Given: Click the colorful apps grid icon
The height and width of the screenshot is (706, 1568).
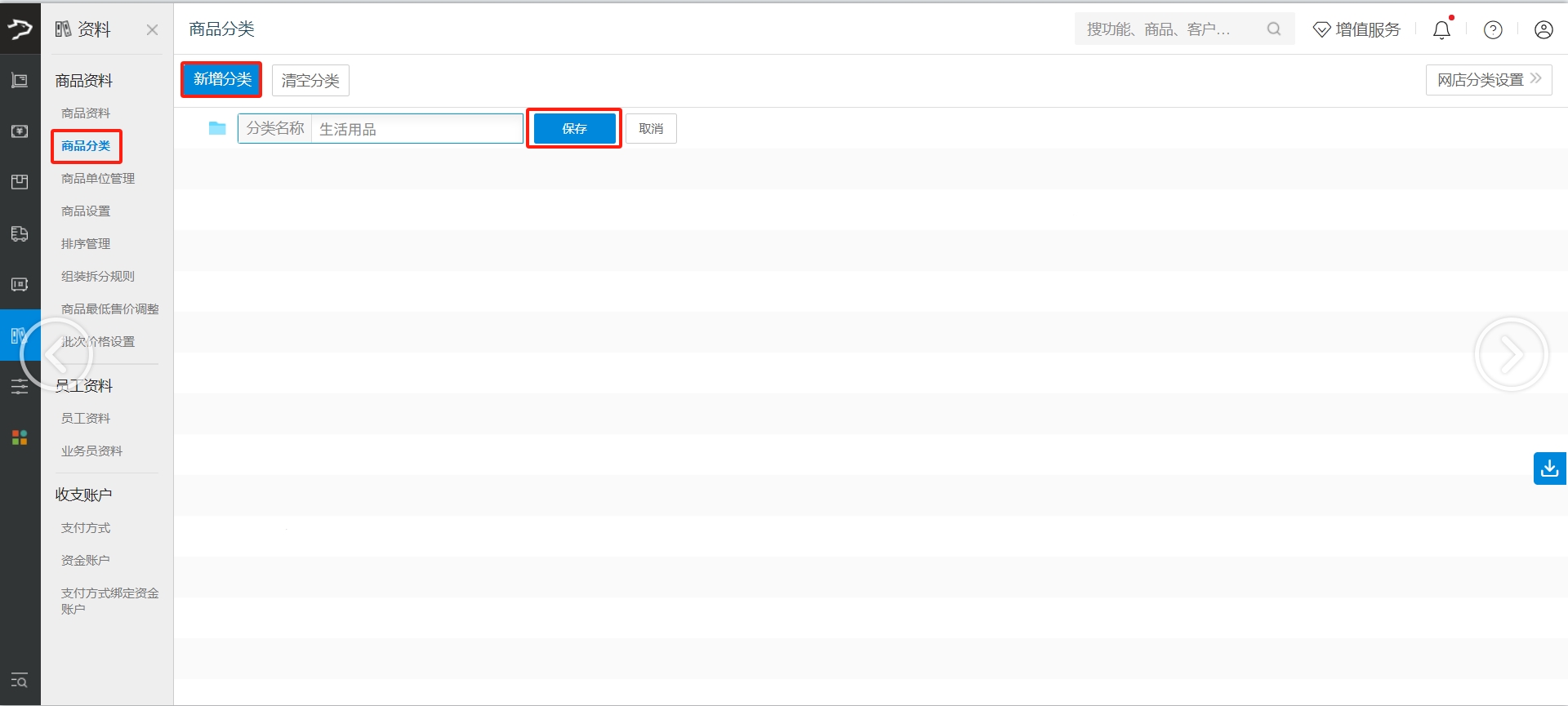Looking at the screenshot, I should point(20,437).
